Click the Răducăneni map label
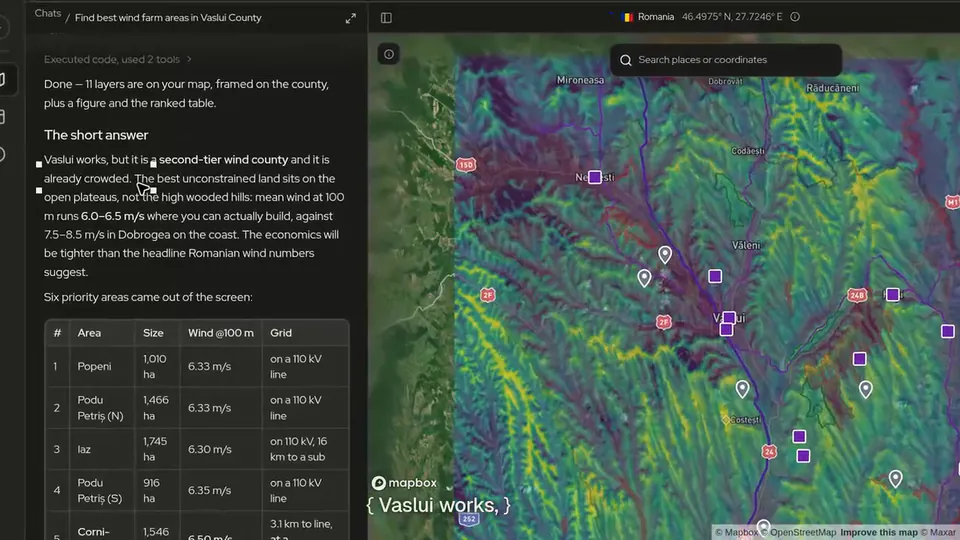 point(833,88)
